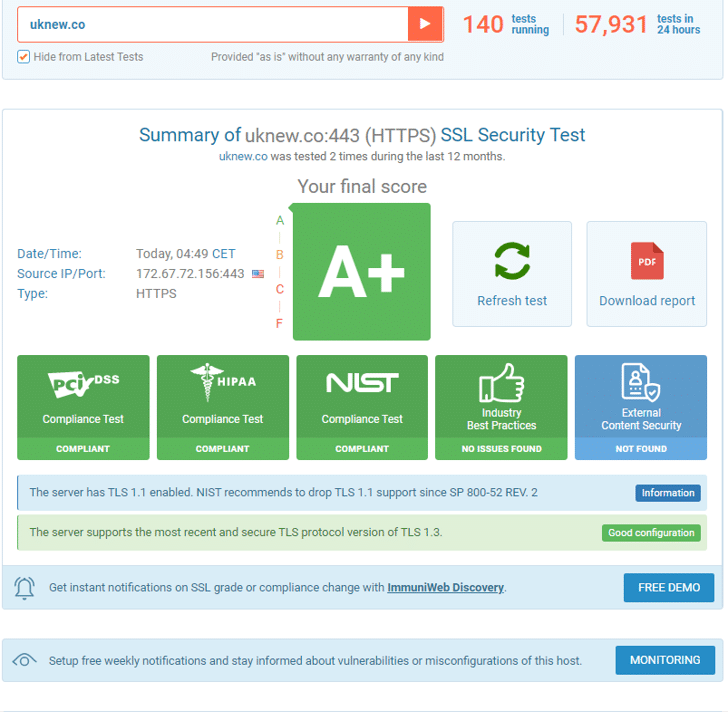This screenshot has width=728, height=712.
Task: Click the NO ISSUES FOUND status label
Action: (501, 449)
